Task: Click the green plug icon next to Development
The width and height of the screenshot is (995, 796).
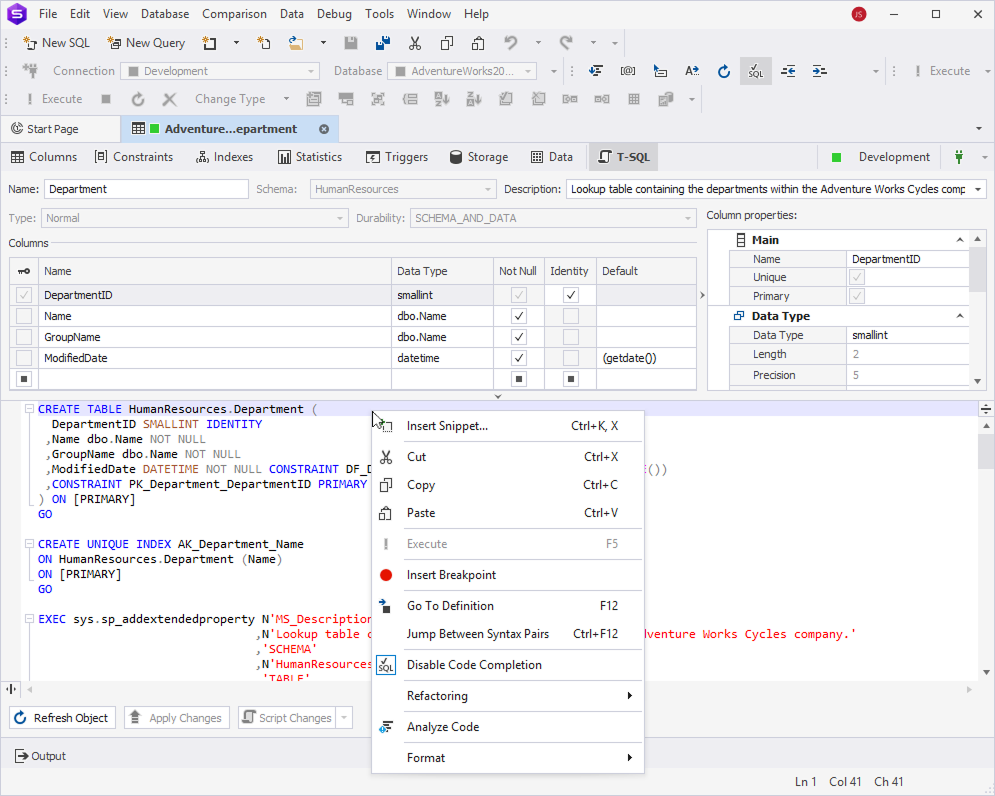Action: (x=959, y=157)
